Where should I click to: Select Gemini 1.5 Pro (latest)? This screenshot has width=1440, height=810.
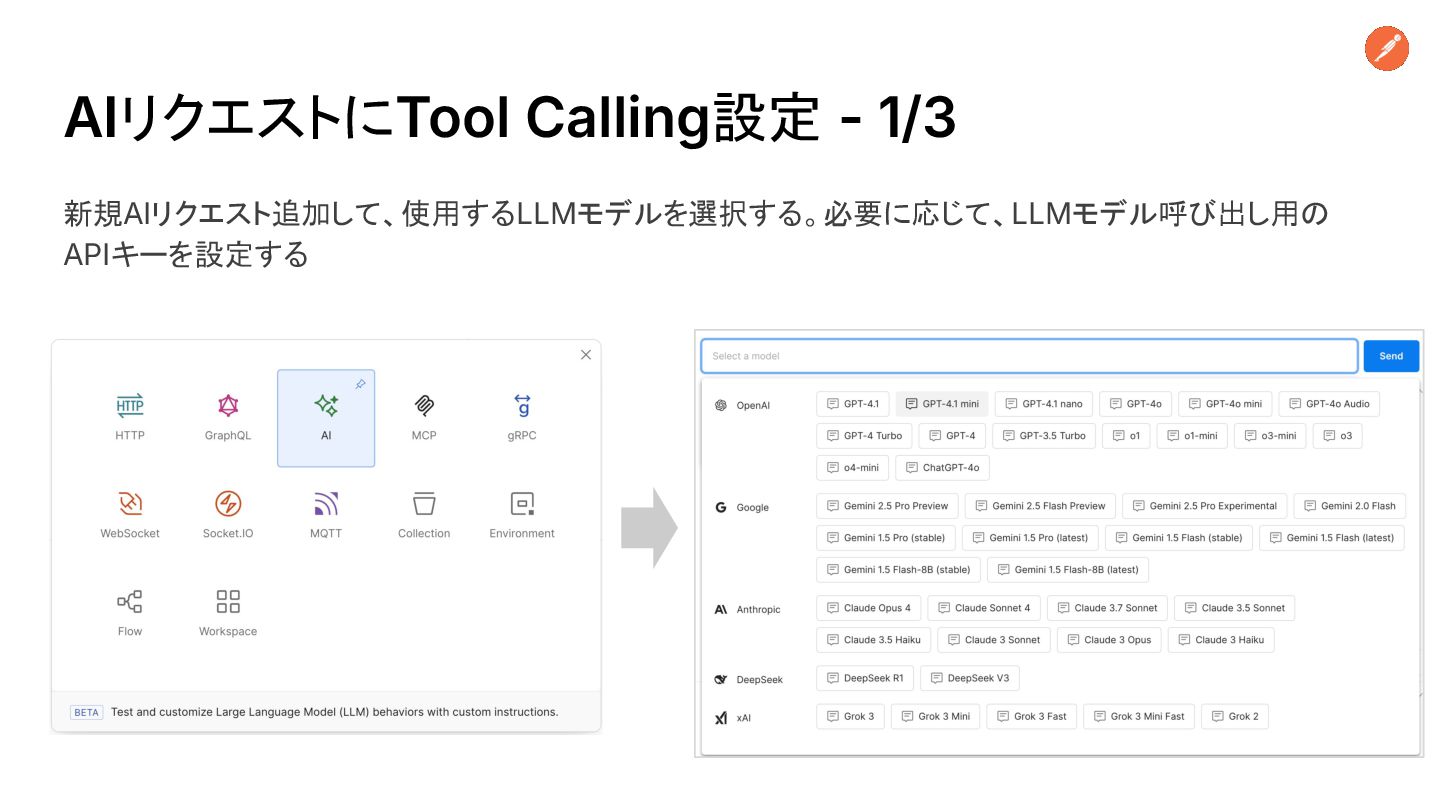pos(1031,538)
